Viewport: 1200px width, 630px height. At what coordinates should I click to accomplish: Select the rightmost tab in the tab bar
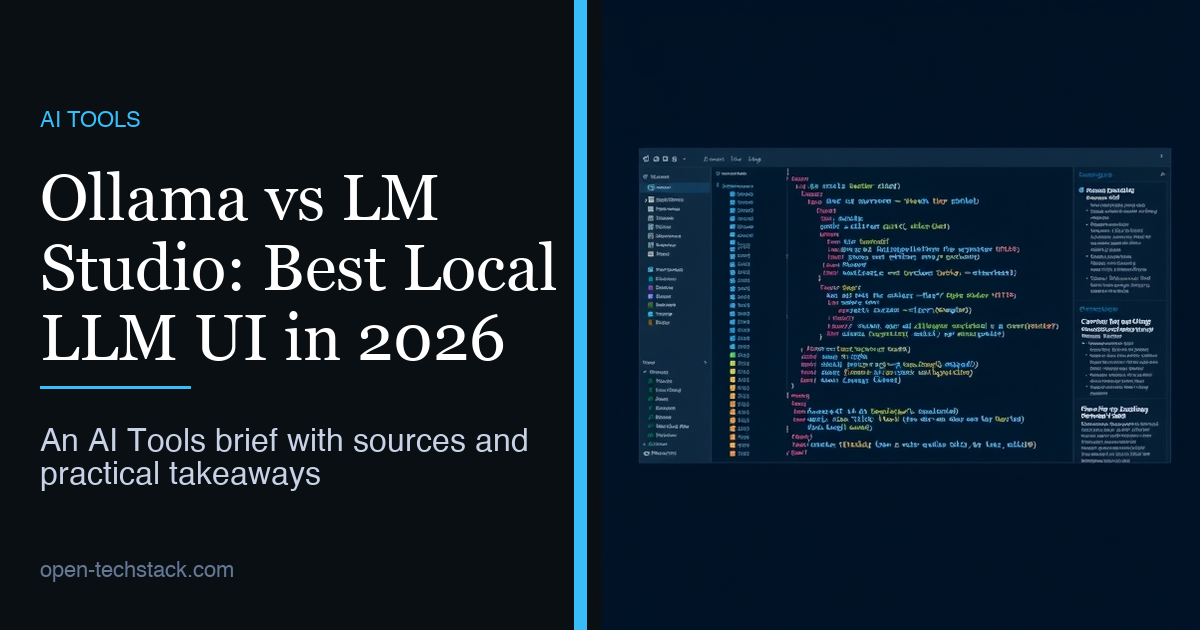[x=755, y=159]
